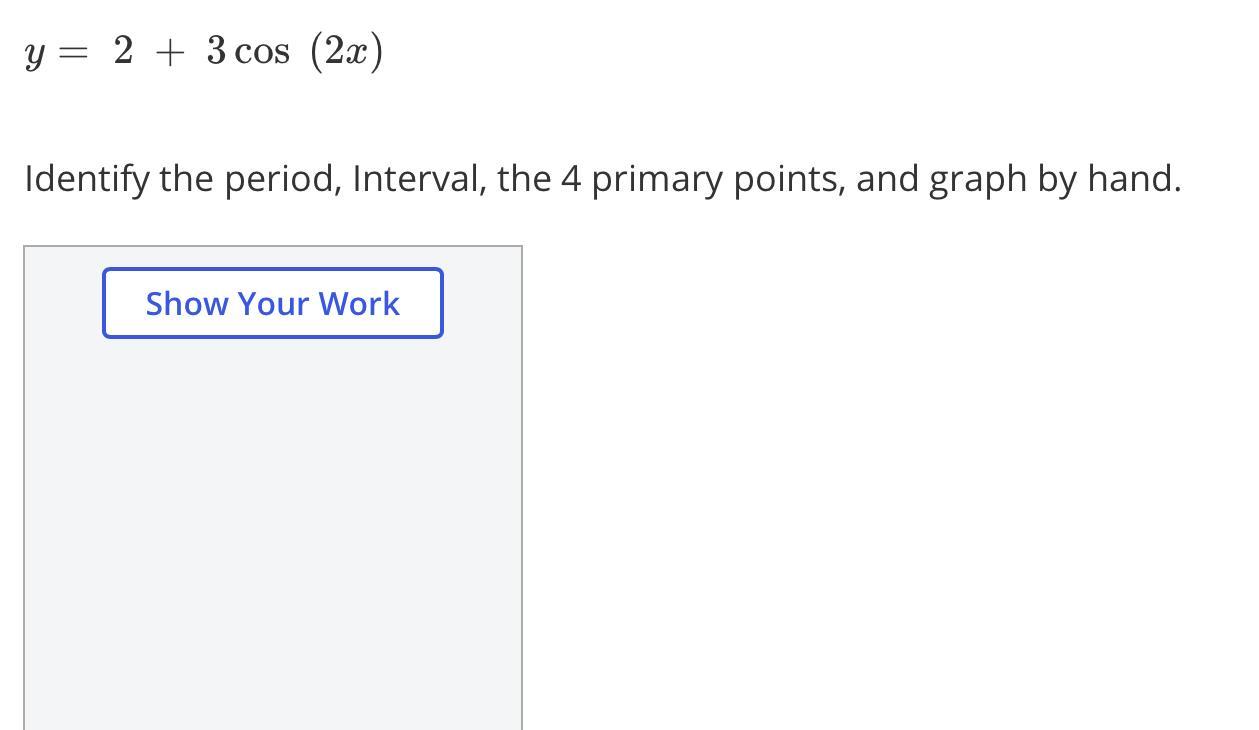The height and width of the screenshot is (730, 1259).
Task: Click the constant 2 after the equals sign
Action: coord(123,50)
